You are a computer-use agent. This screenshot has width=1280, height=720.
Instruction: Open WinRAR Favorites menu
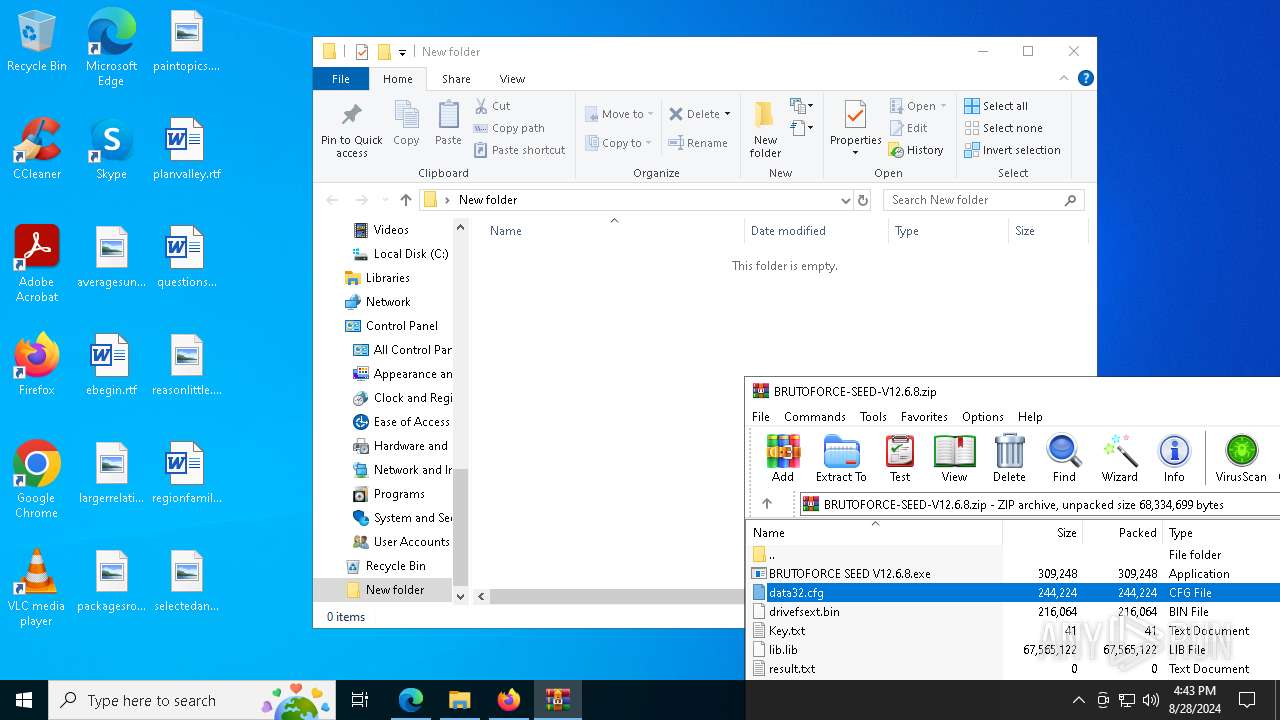(924, 417)
